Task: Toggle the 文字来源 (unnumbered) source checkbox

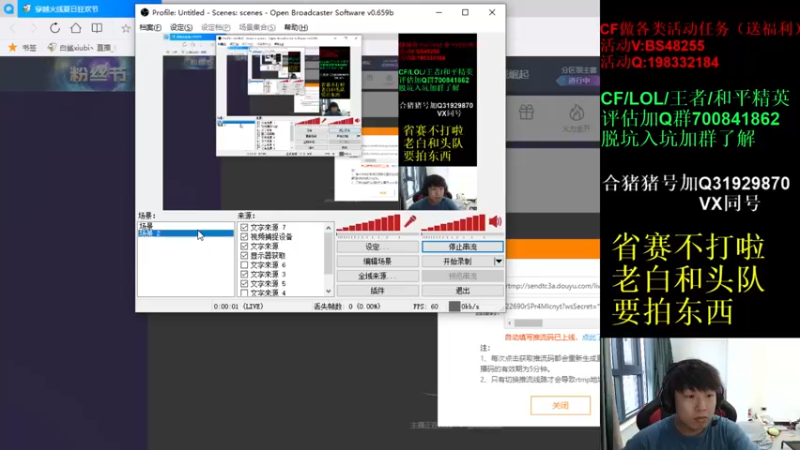Action: 244,246
